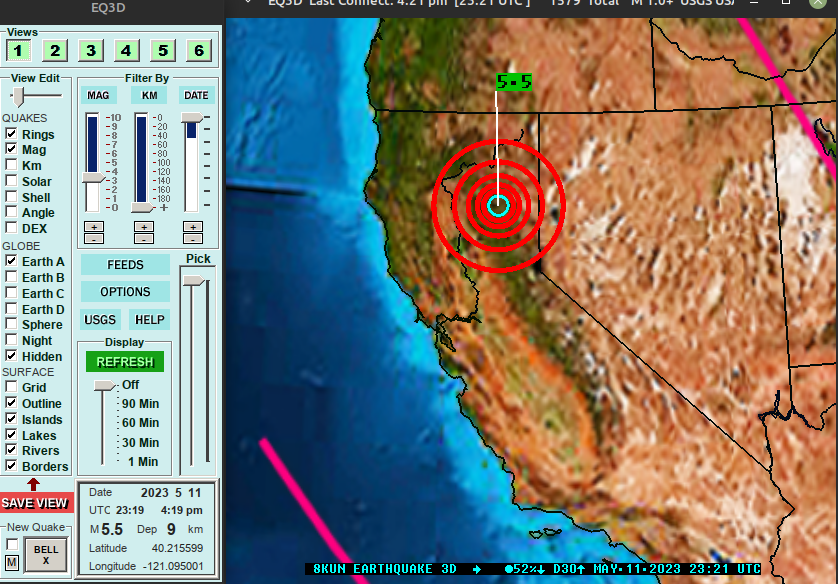Enable the Earth C globe checkbox
838x584 pixels.
[x=11, y=293]
